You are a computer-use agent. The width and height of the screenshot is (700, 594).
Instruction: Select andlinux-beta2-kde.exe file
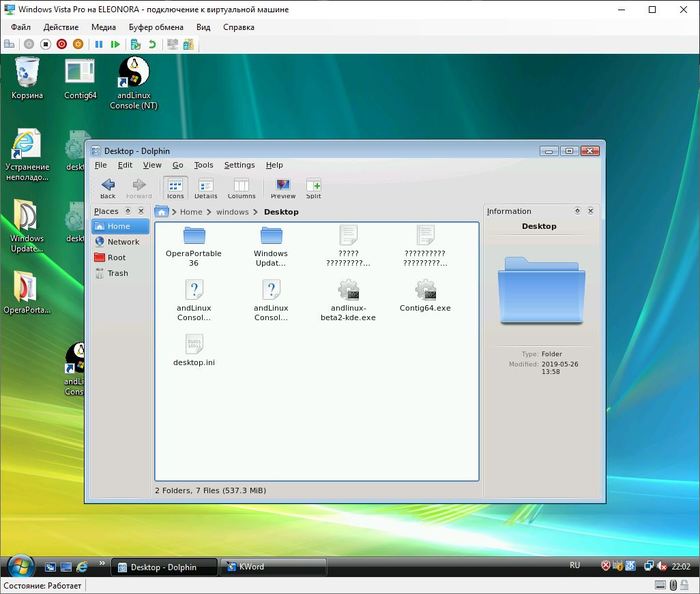[348, 301]
